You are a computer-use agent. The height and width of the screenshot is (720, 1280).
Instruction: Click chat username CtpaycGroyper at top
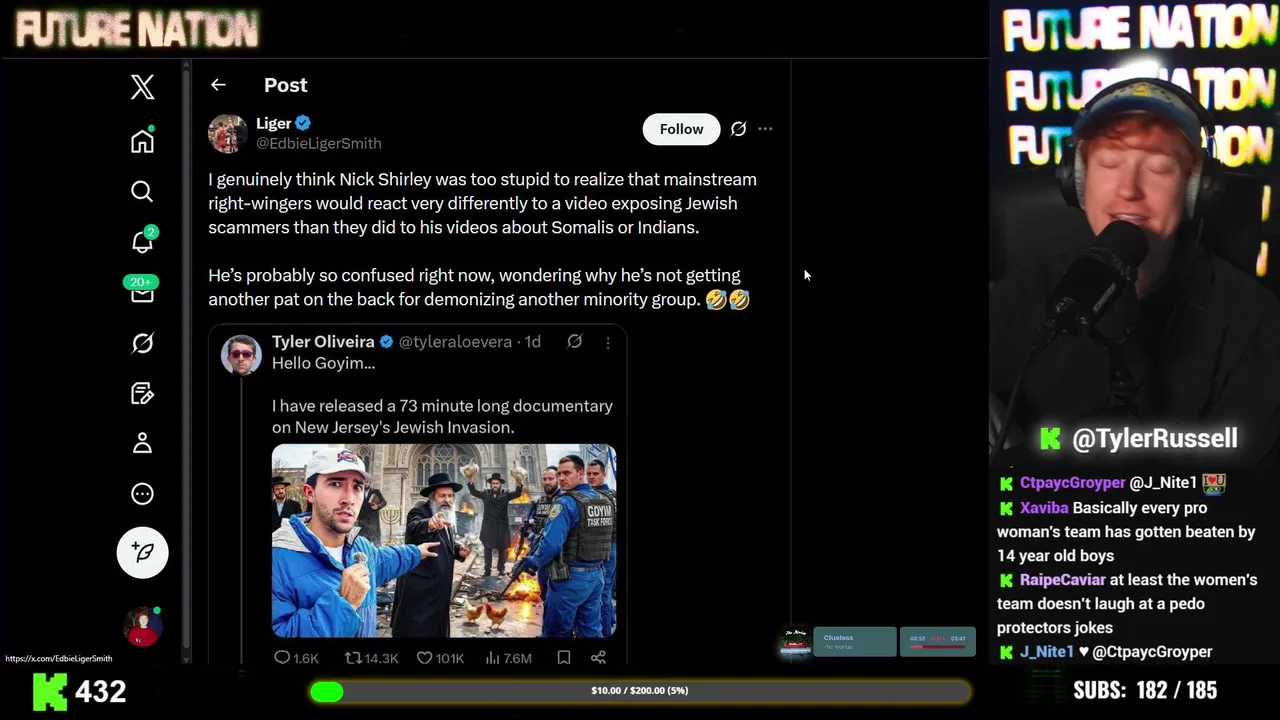coord(1073,482)
